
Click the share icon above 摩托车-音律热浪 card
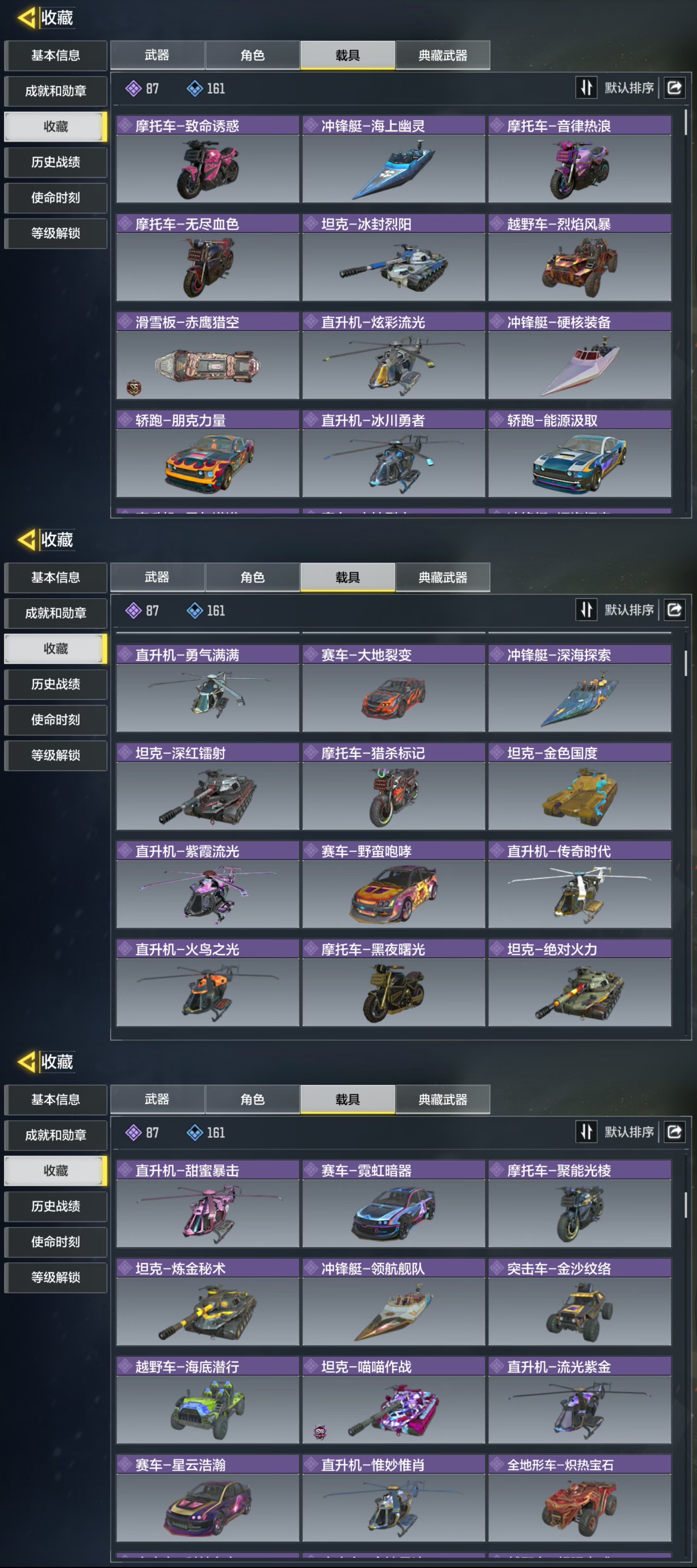675,88
